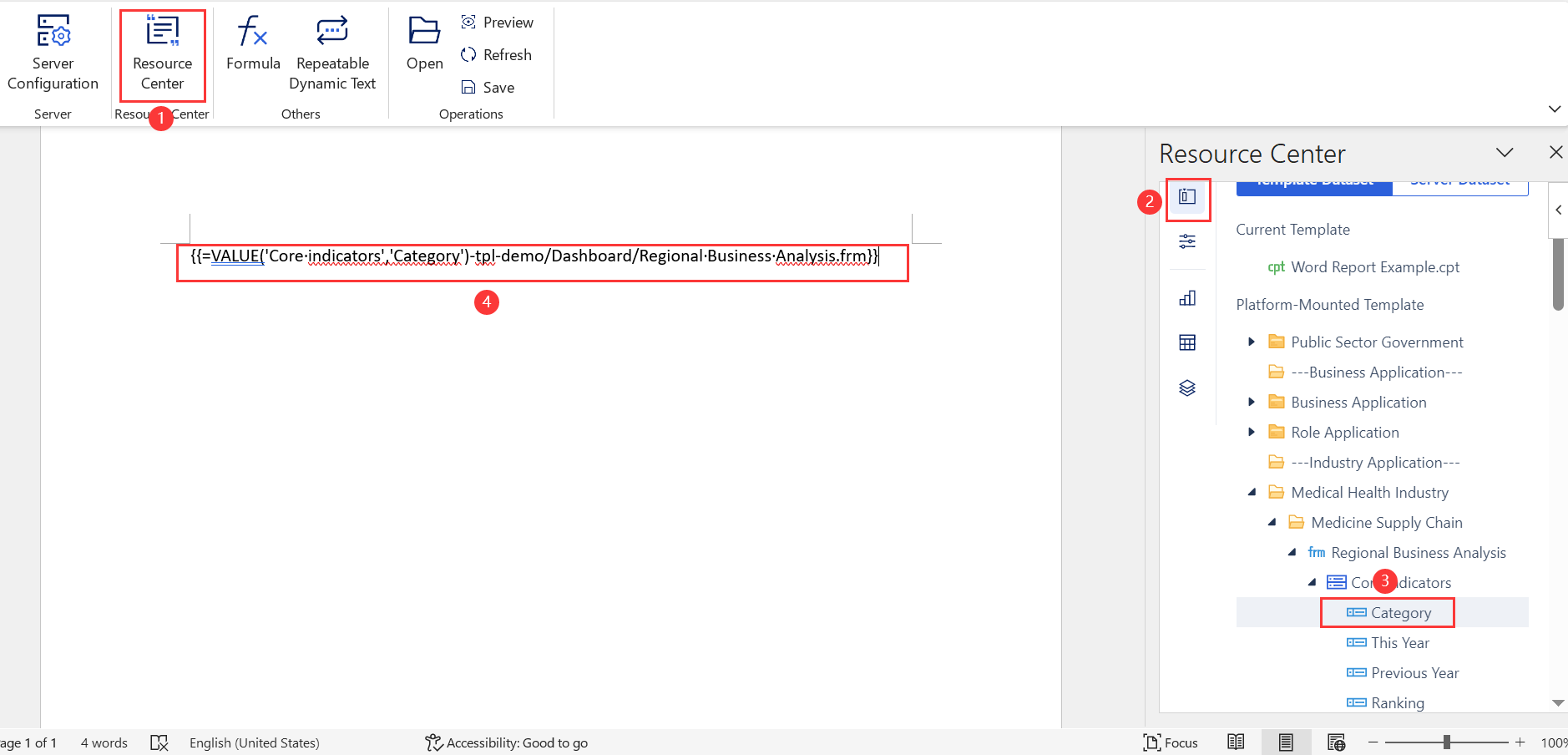
Task: Enable Focus mode
Action: point(1171,742)
